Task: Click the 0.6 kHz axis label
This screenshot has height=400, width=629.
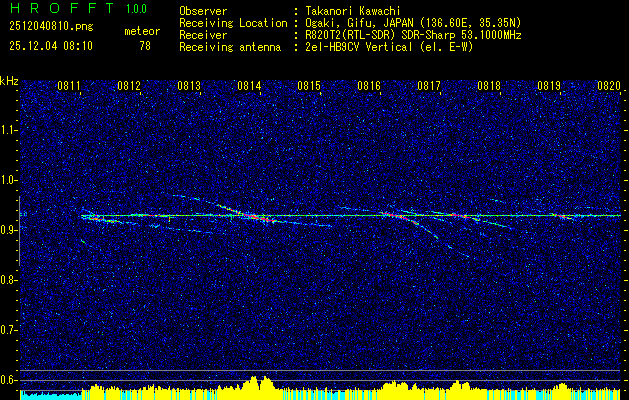Action: 8,380
